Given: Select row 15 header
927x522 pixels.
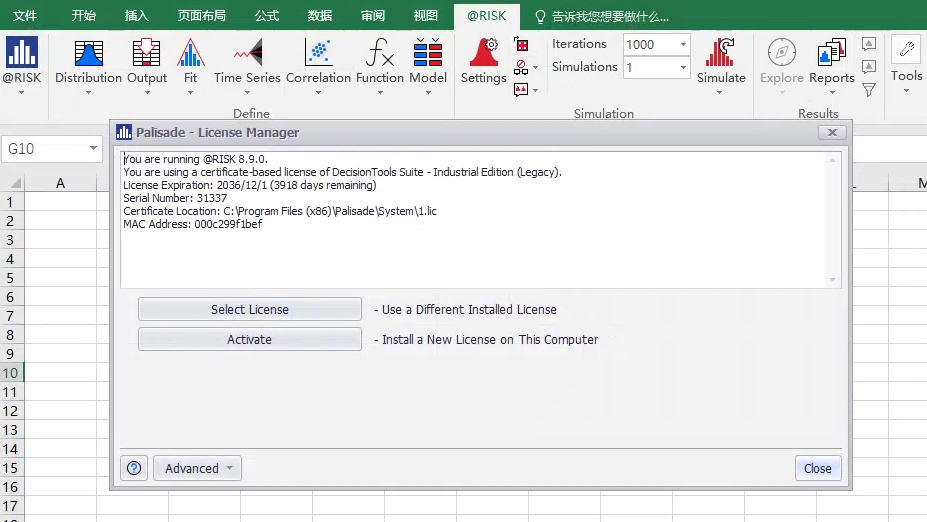Looking at the screenshot, I should pos(11,468).
